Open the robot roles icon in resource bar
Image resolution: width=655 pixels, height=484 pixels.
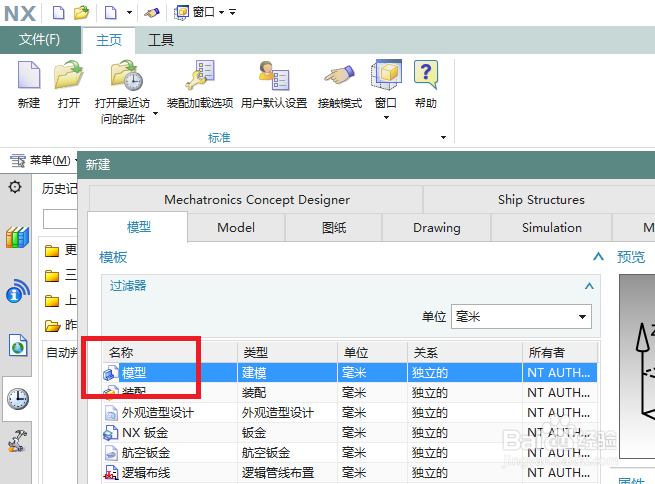point(18,442)
